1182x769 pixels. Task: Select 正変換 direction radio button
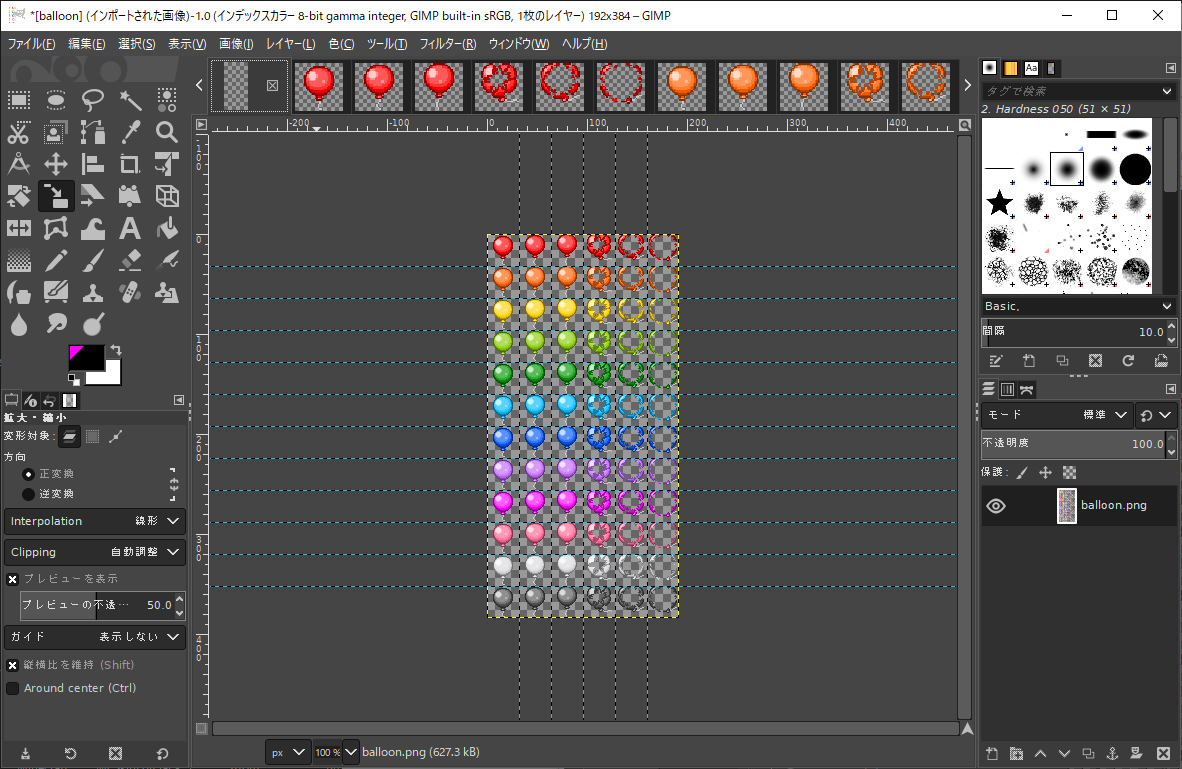29,474
